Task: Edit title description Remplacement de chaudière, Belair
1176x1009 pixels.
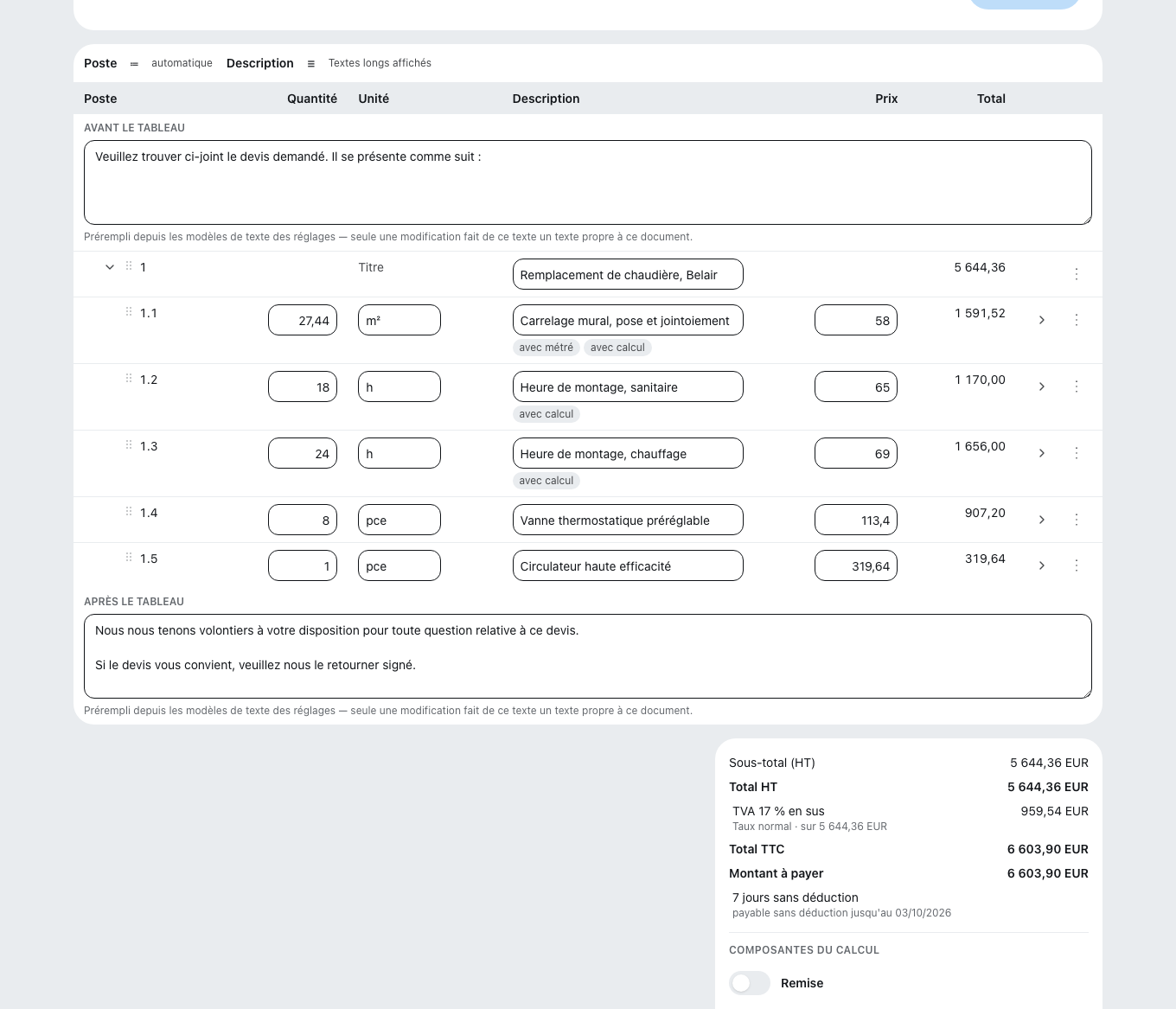Action: [x=628, y=274]
